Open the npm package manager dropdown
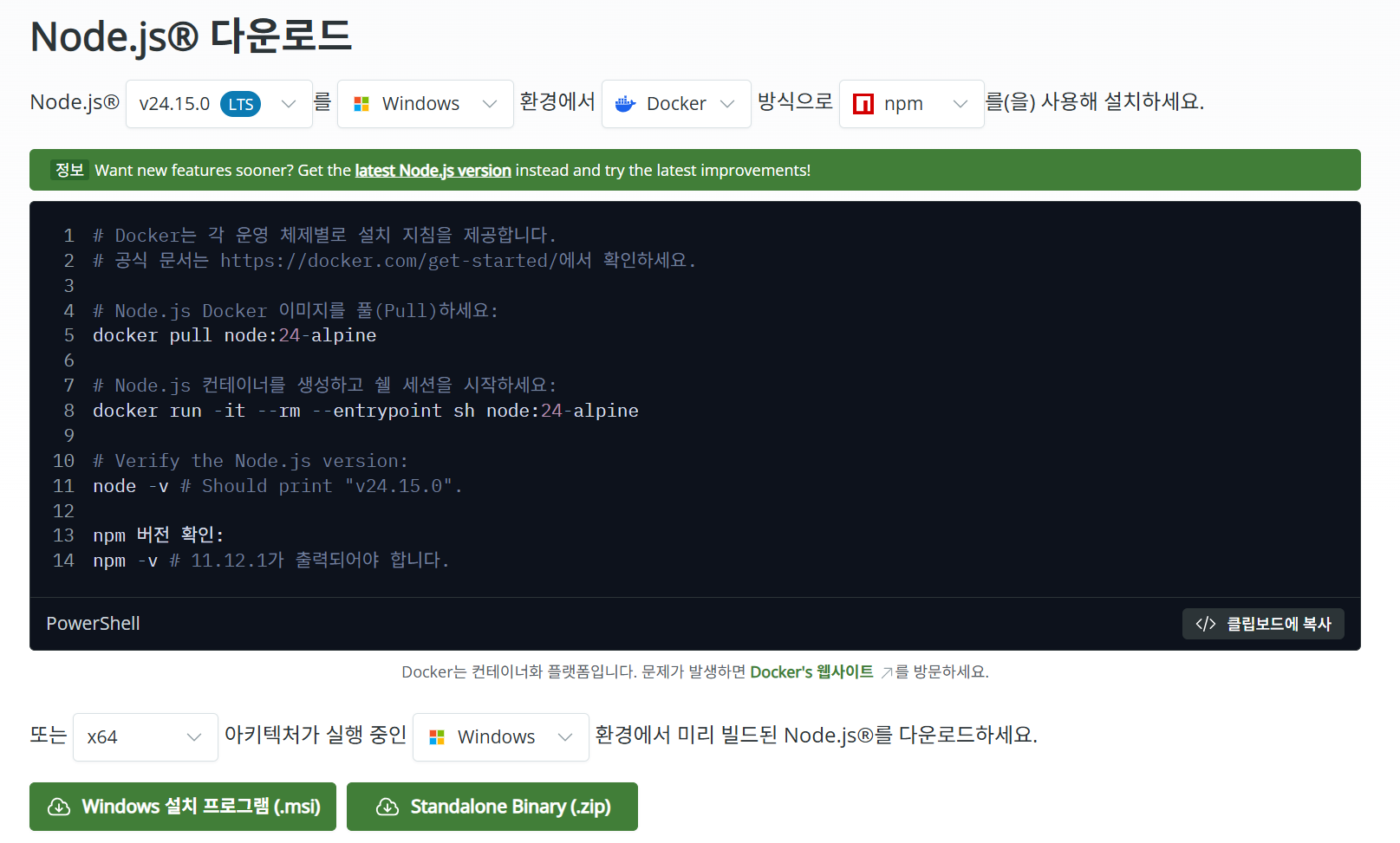 click(911, 104)
